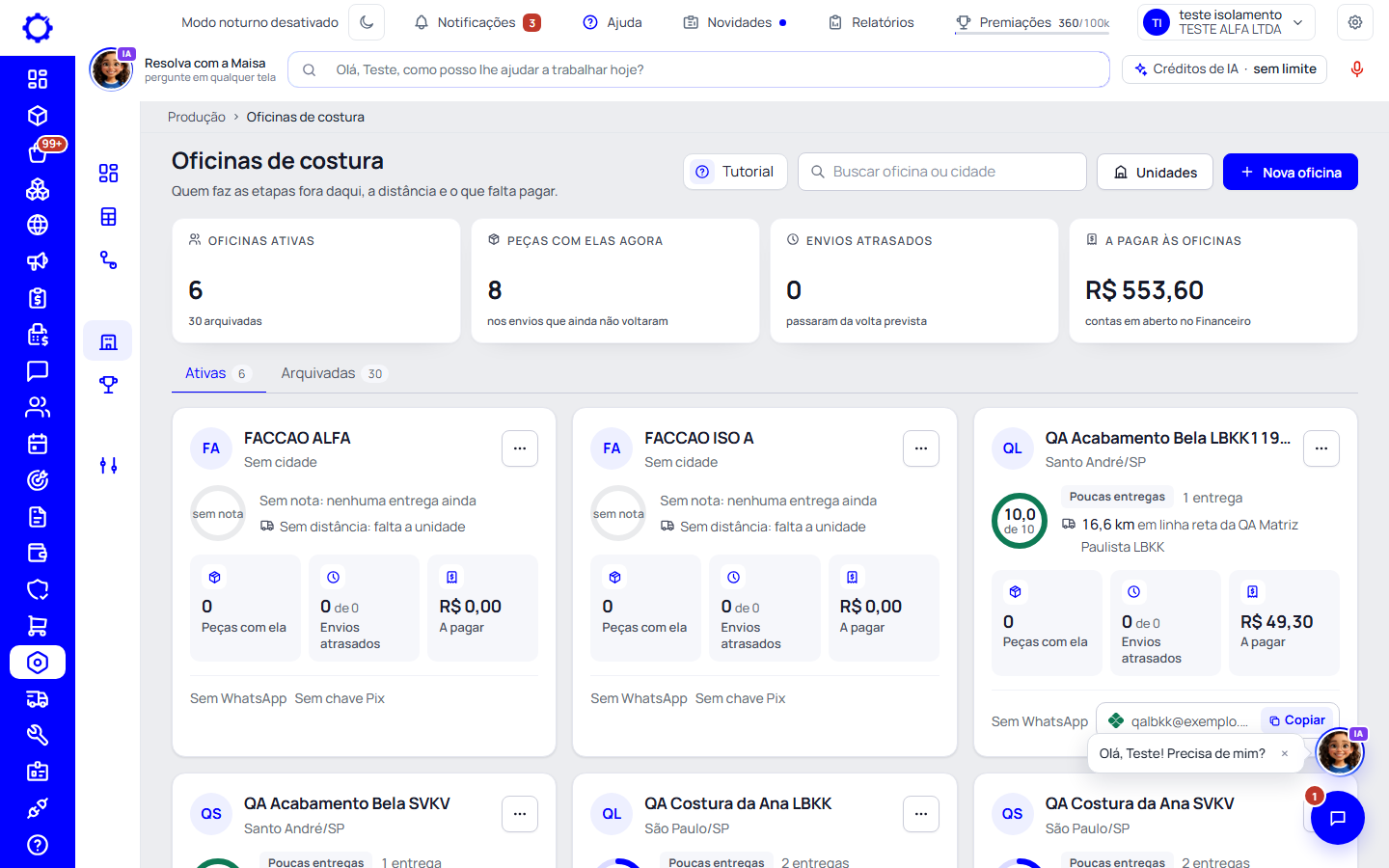Image resolution: width=1389 pixels, height=868 pixels.
Task: Open the options menu for FACCAO ALFA
Action: (x=520, y=448)
